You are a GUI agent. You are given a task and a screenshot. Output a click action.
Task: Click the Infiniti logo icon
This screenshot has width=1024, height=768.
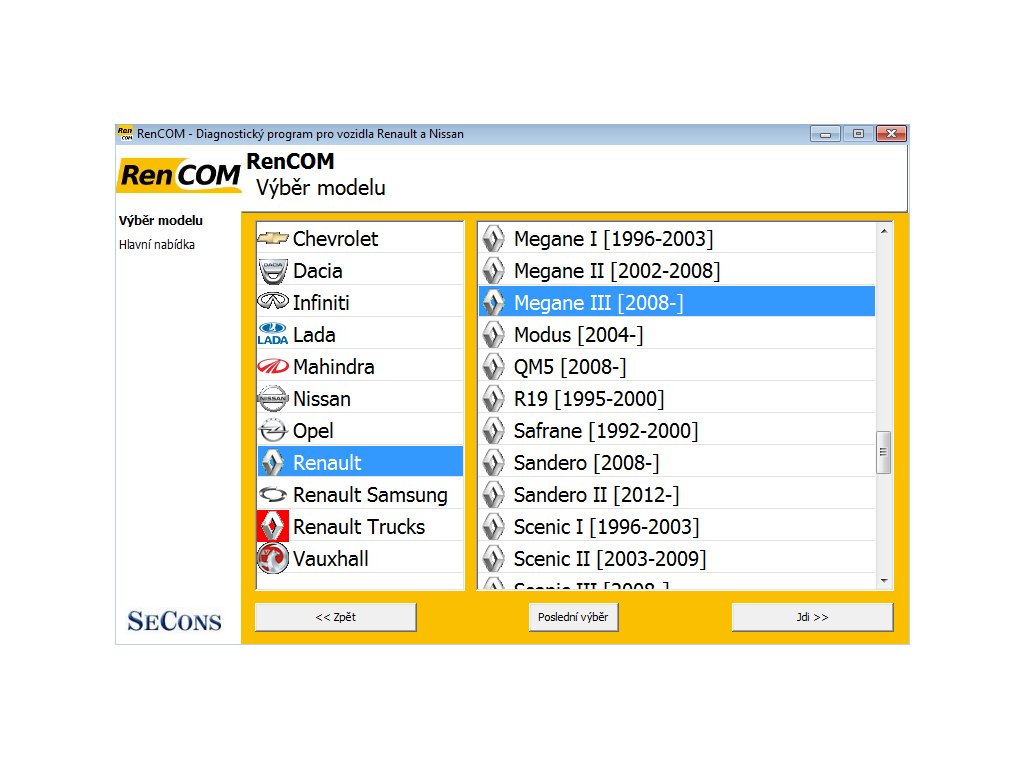272,301
